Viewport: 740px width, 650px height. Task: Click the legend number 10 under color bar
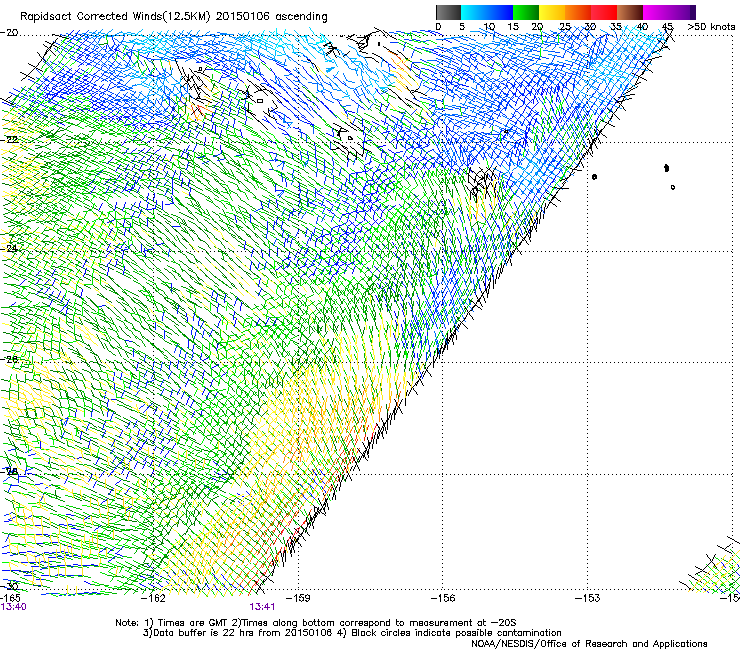coord(489,27)
